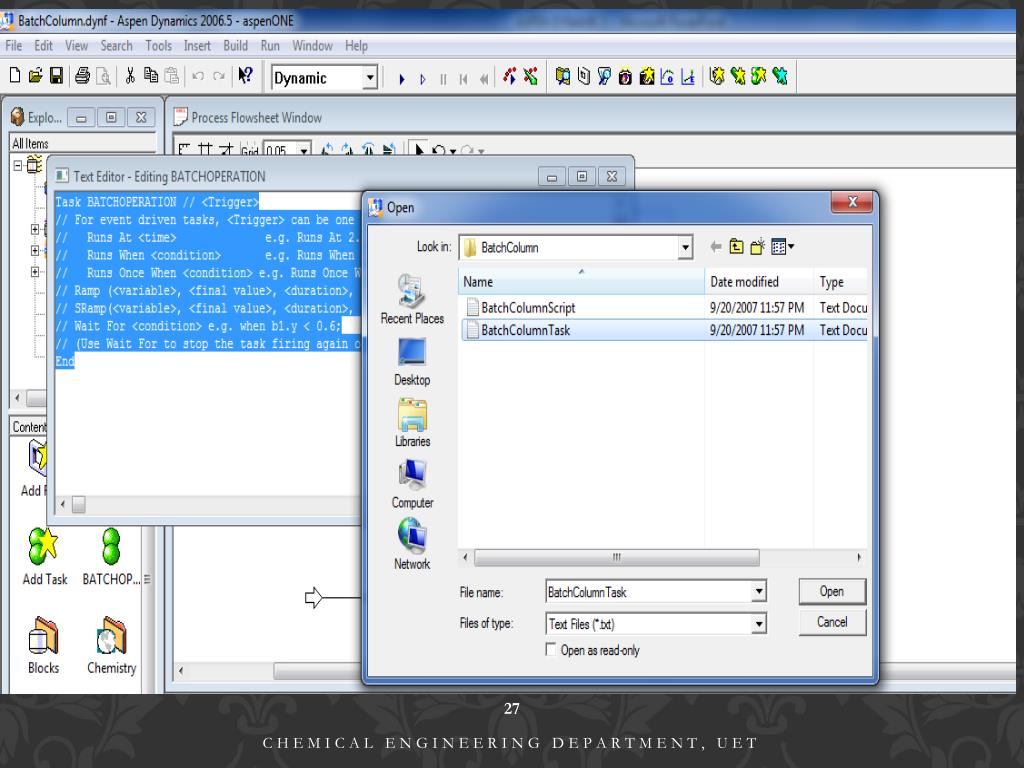The height and width of the screenshot is (768, 1024).
Task: Go to Network in Open dialog sidebar
Action: coord(412,545)
